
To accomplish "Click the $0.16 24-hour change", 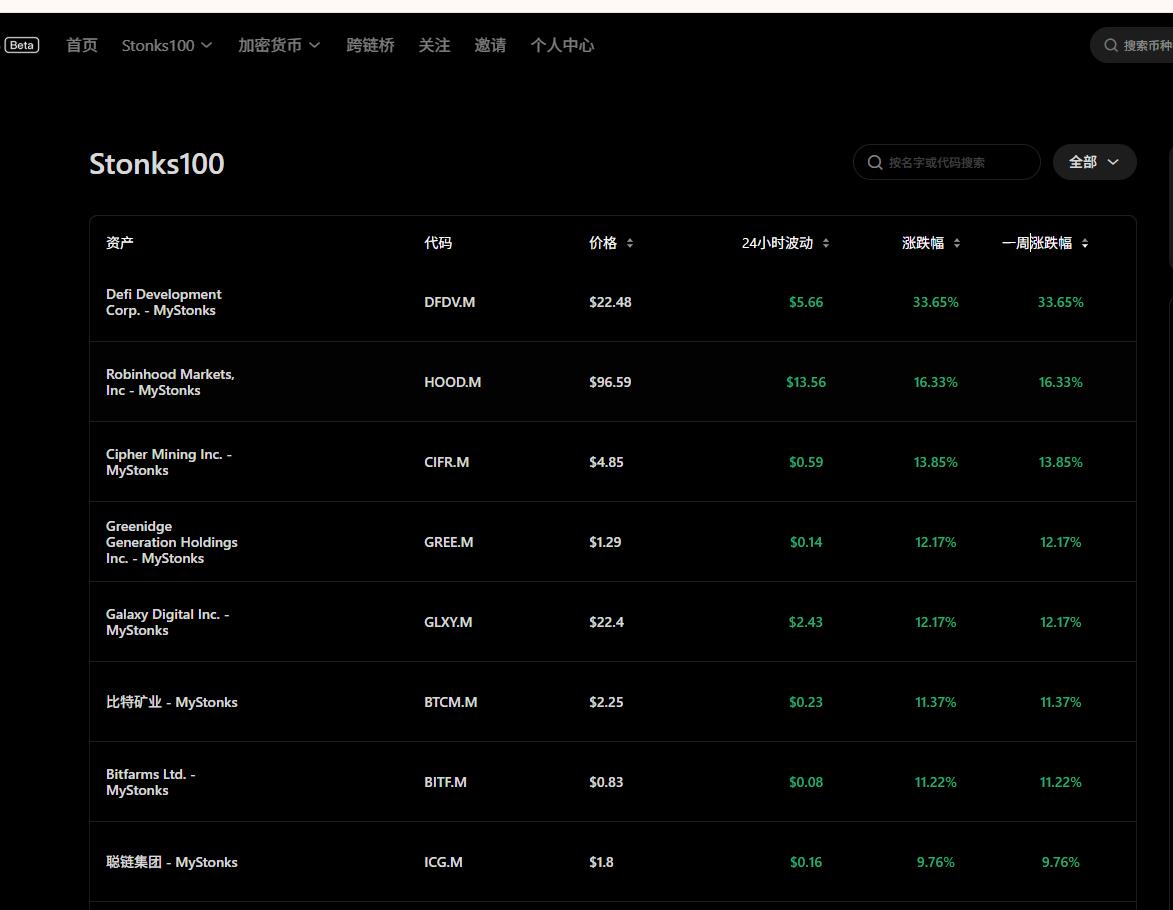I will [806, 862].
